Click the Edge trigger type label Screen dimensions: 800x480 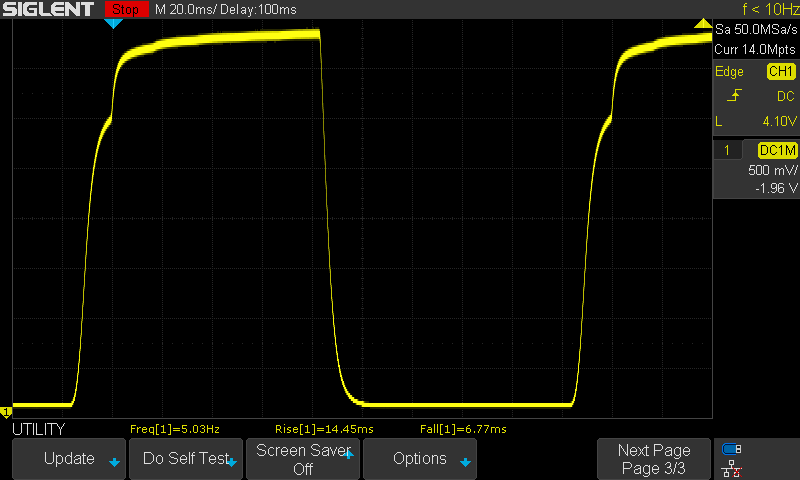(x=729, y=71)
